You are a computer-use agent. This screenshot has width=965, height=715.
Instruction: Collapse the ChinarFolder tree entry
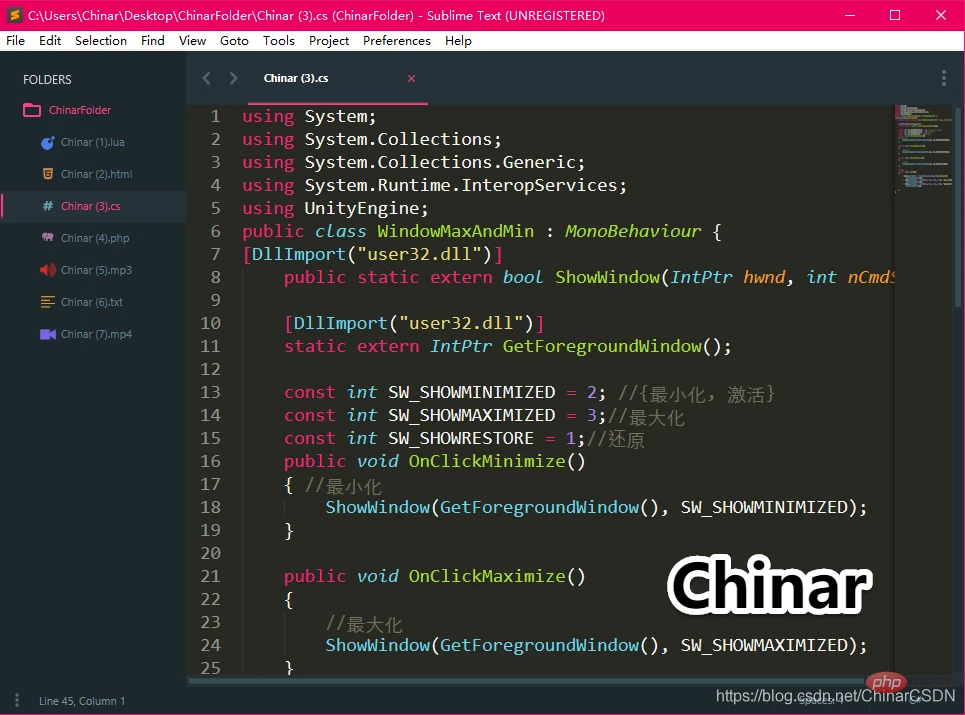(x=80, y=110)
